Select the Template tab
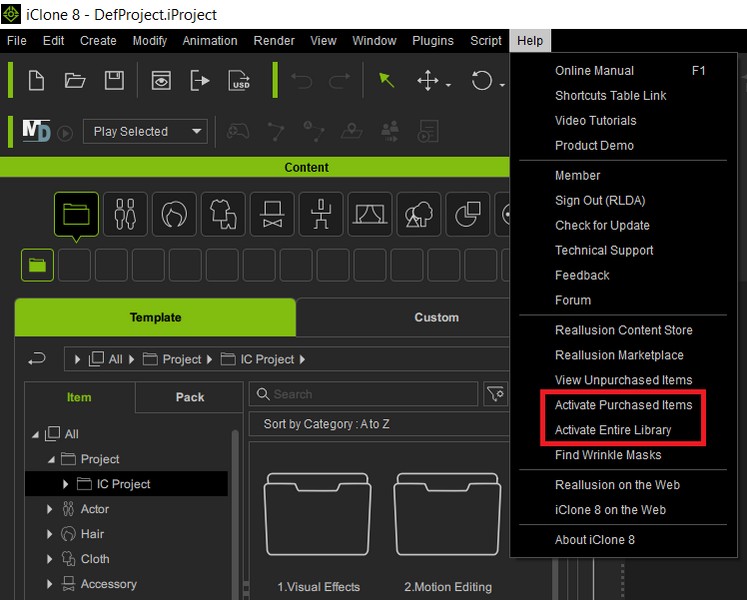This screenshot has height=600, width=747. tap(155, 317)
